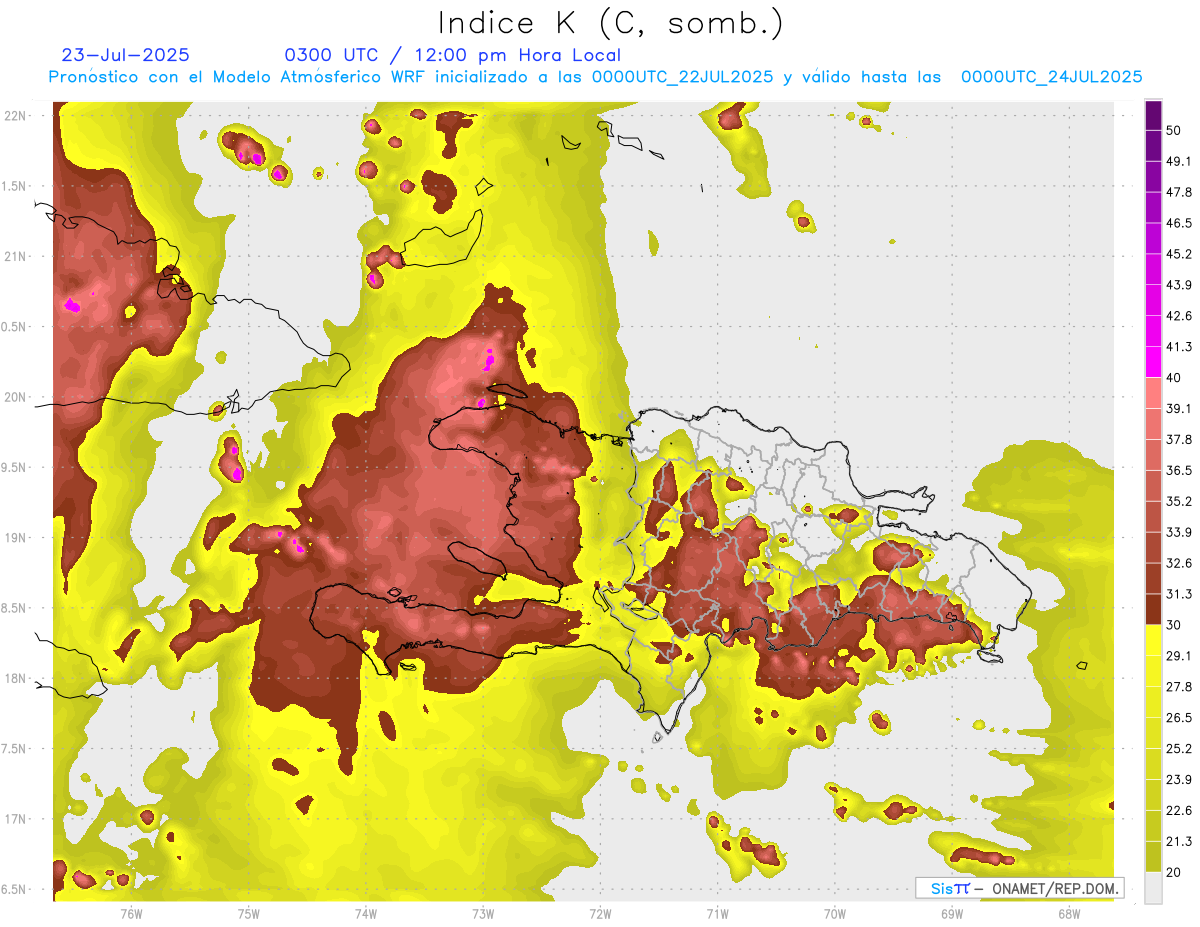Screen dimensions: 1200x927
Task: Click the "74W" longitude axis label
Action: coord(366,914)
